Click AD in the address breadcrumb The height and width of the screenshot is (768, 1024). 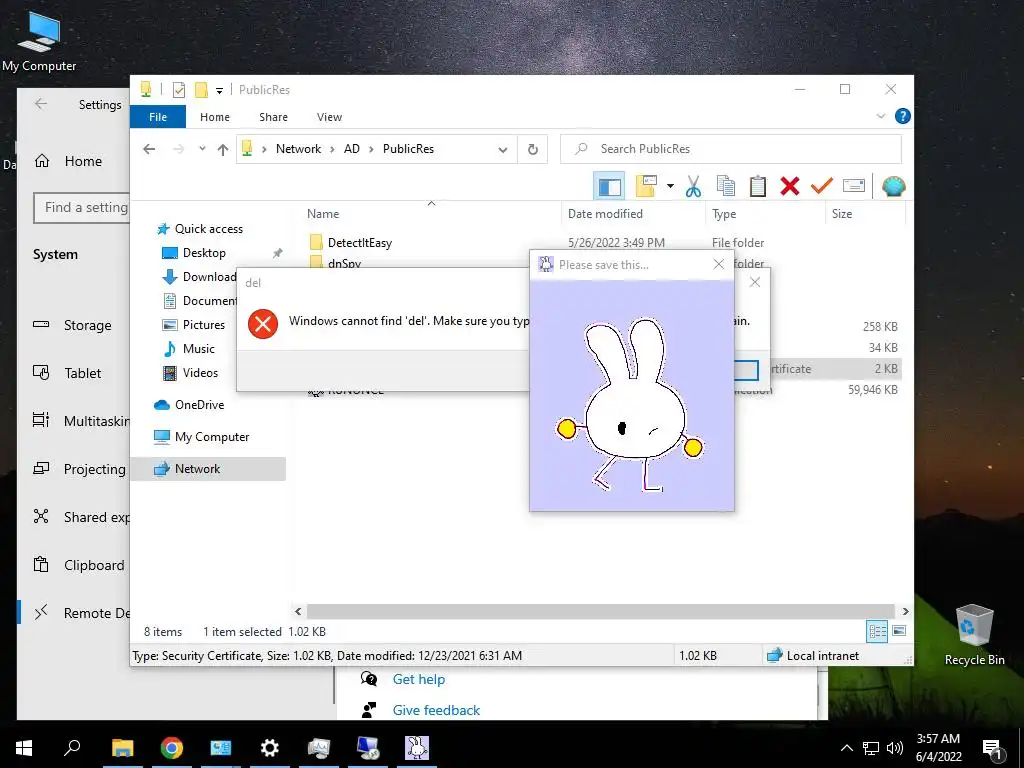(351, 149)
